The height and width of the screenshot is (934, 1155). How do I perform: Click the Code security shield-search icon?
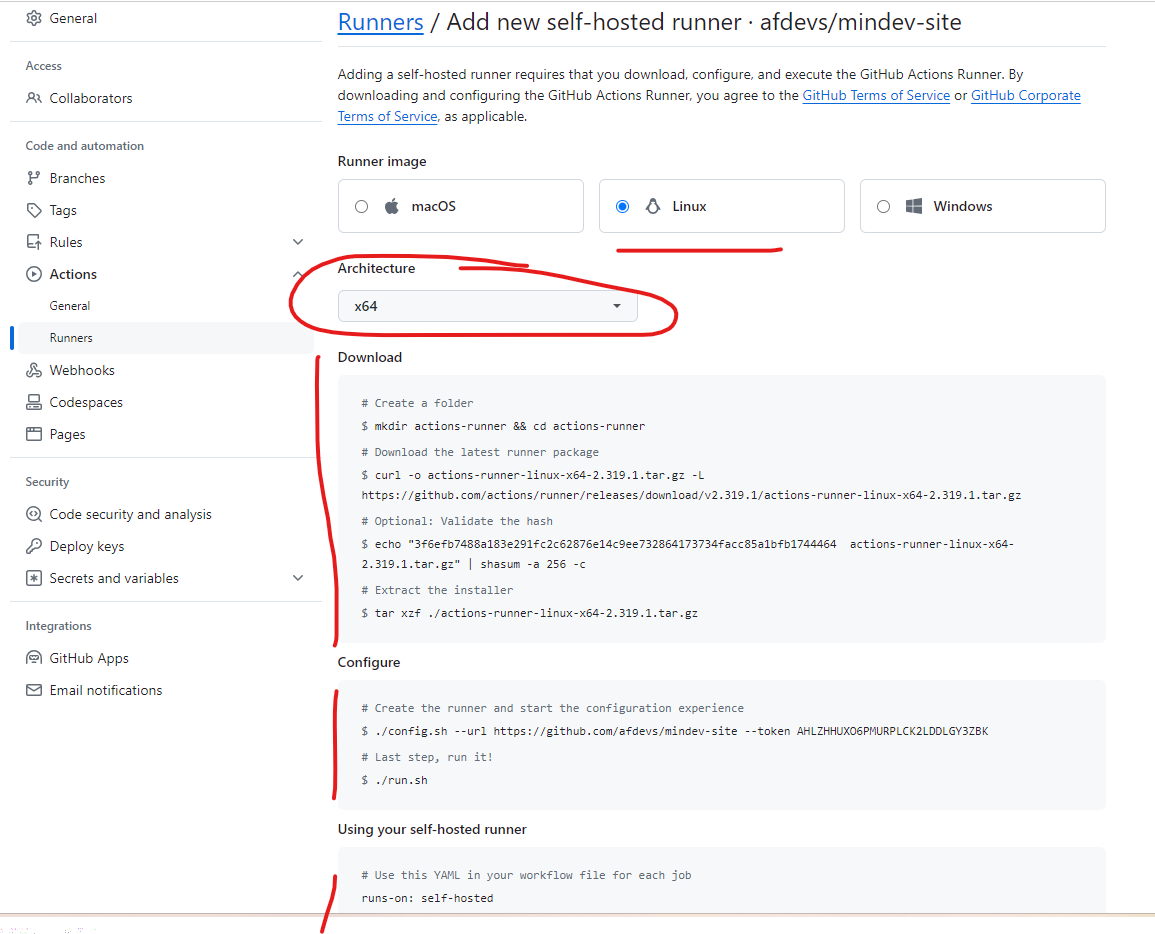(34, 514)
